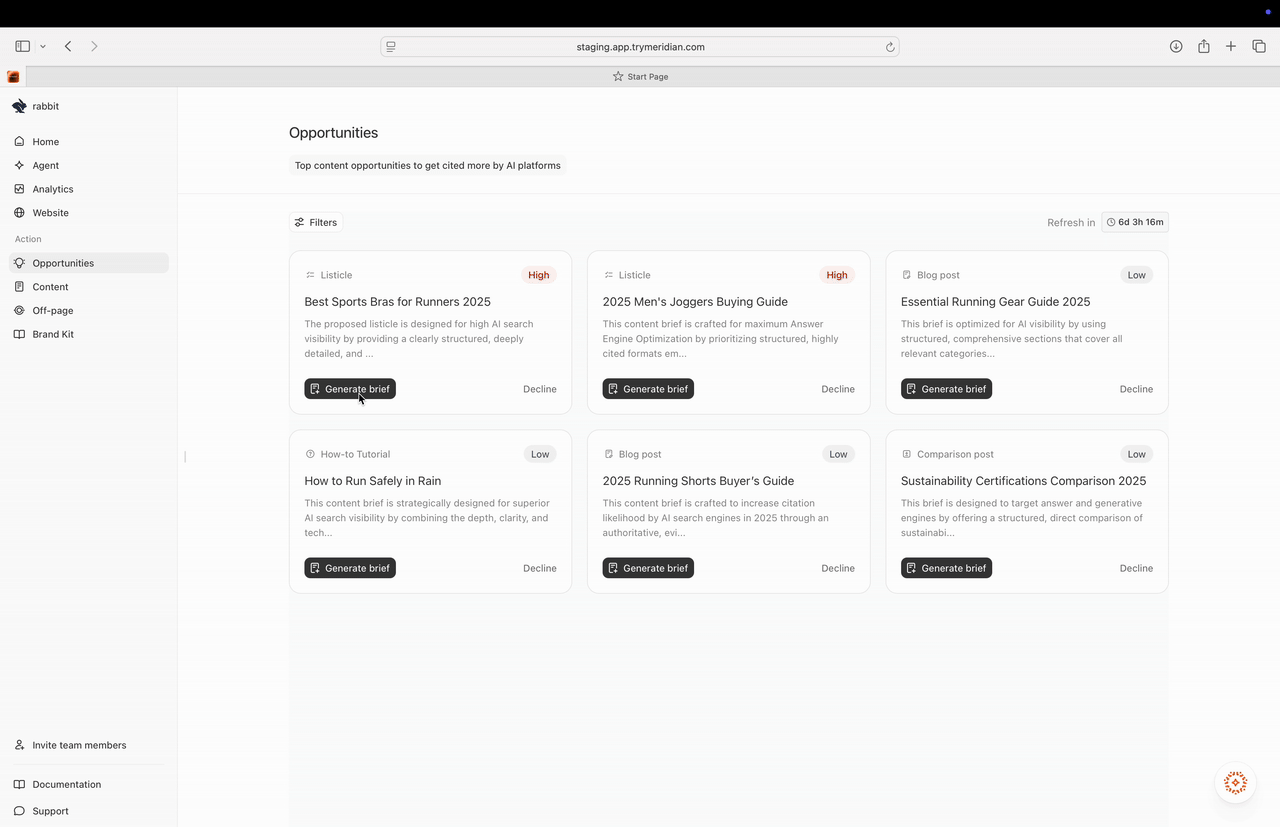1280x827 pixels.
Task: Click the 2025 Running Shorts Buyer's Guide title
Action: click(x=698, y=481)
